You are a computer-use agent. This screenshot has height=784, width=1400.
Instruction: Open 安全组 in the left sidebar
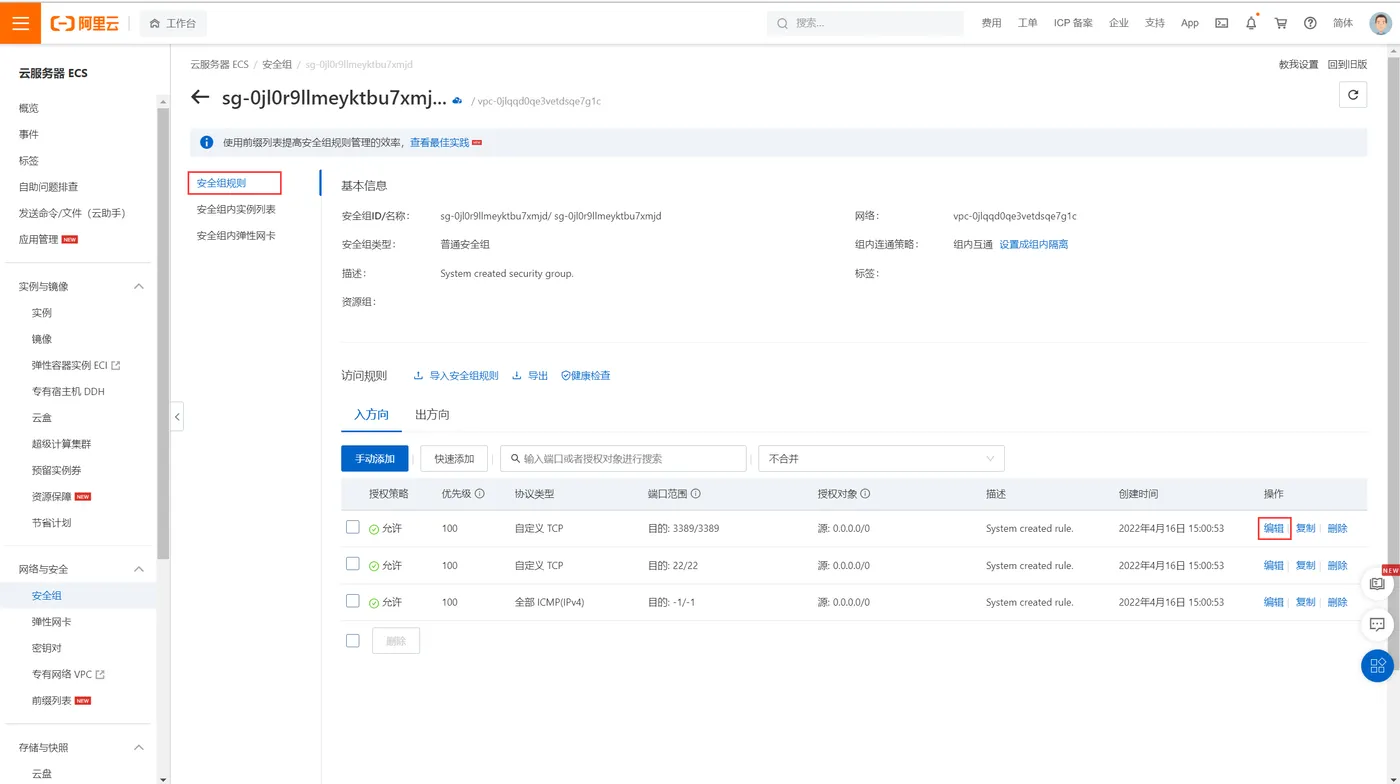point(47,595)
